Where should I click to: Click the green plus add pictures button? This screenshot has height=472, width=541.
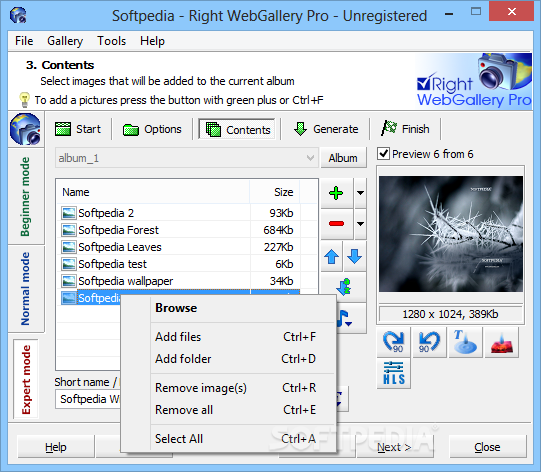pos(336,193)
